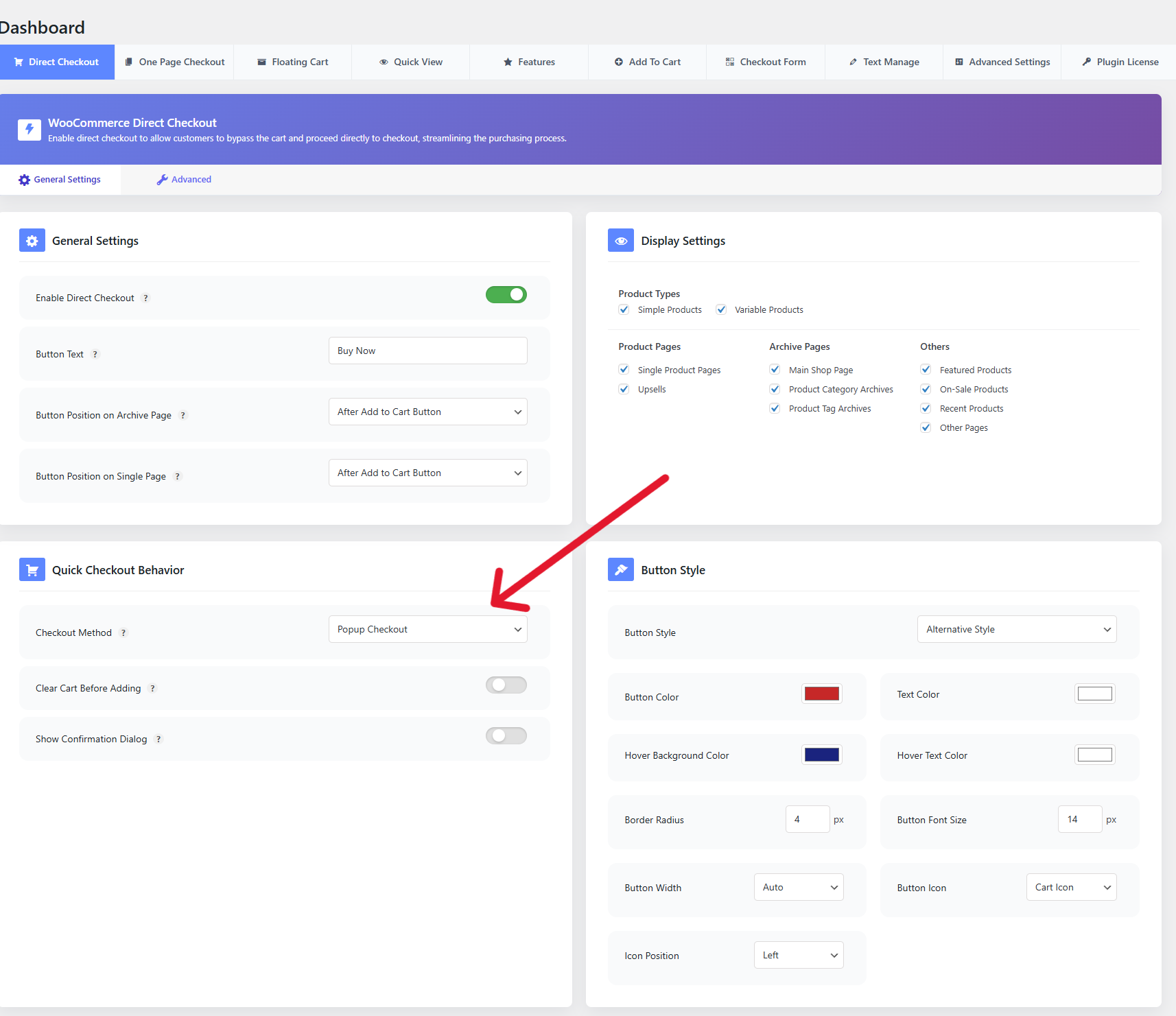The height and width of the screenshot is (1016, 1176).
Task: Click the Button Text input field
Action: tap(428, 351)
